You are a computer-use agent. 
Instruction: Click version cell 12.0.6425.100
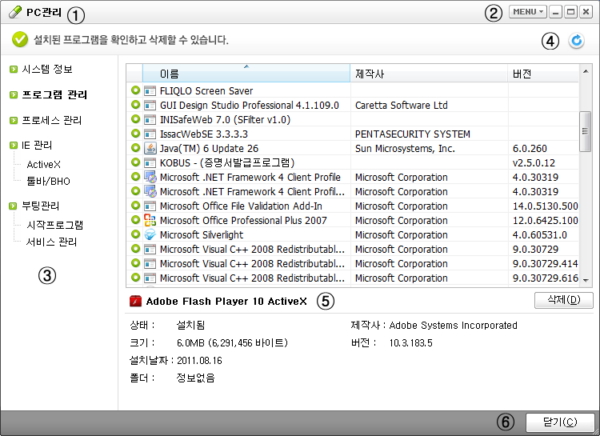(x=545, y=220)
